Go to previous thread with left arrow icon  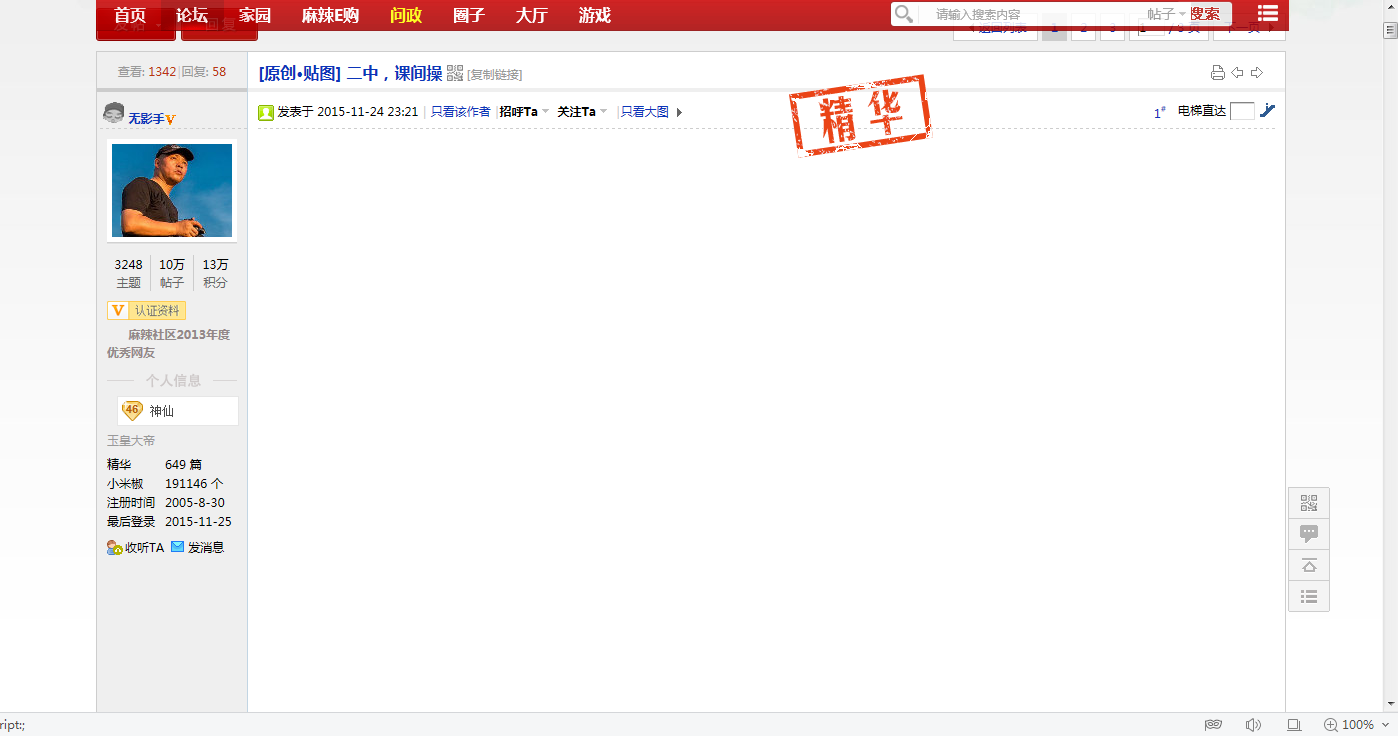point(1237,73)
